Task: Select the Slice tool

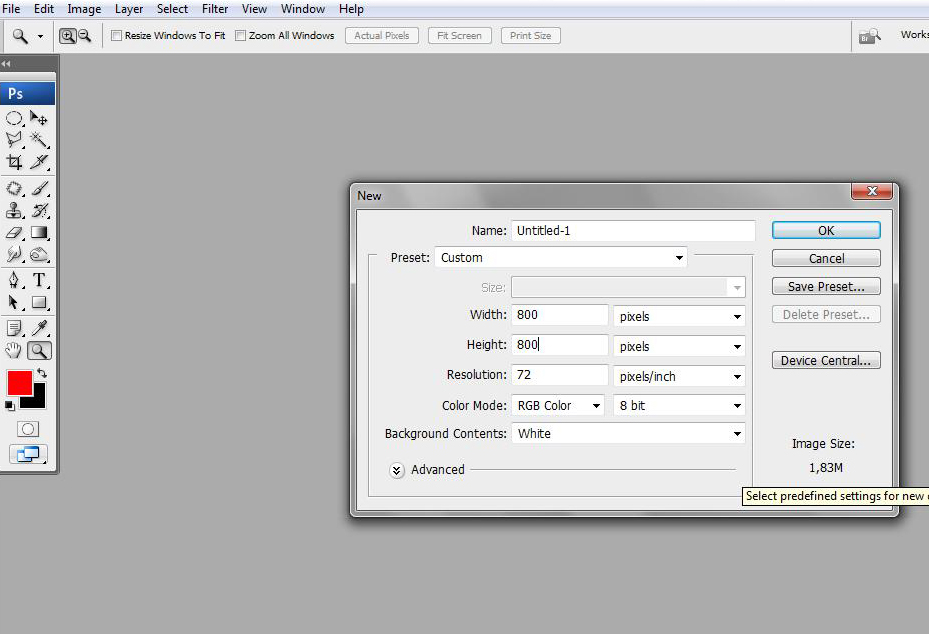Action: coord(39,162)
